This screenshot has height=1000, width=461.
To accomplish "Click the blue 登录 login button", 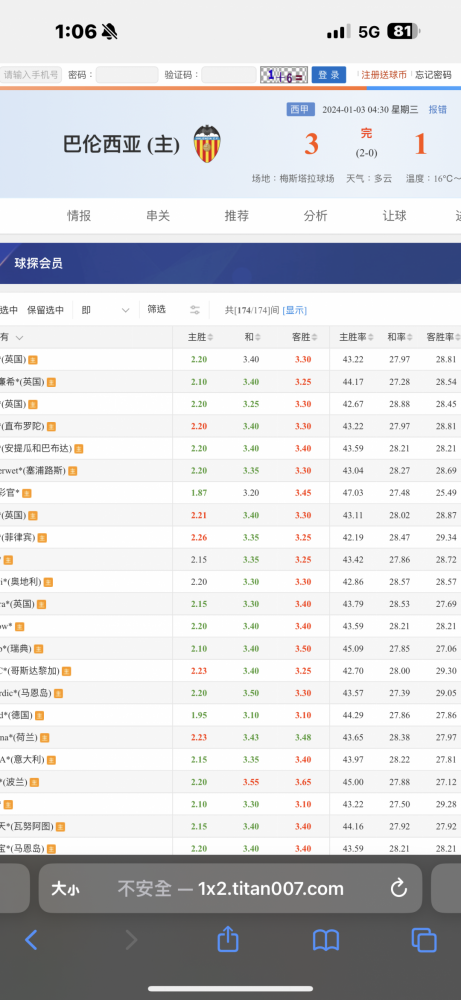I will coord(329,75).
